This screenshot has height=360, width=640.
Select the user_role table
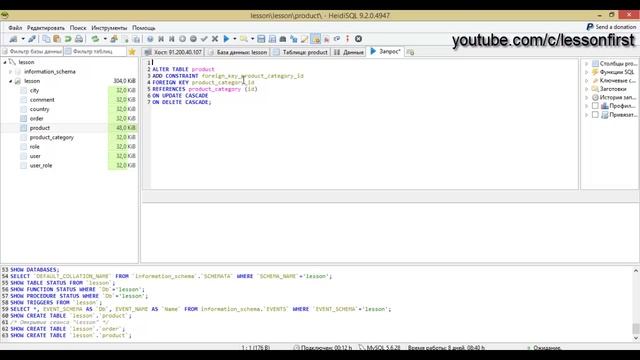coord(41,166)
